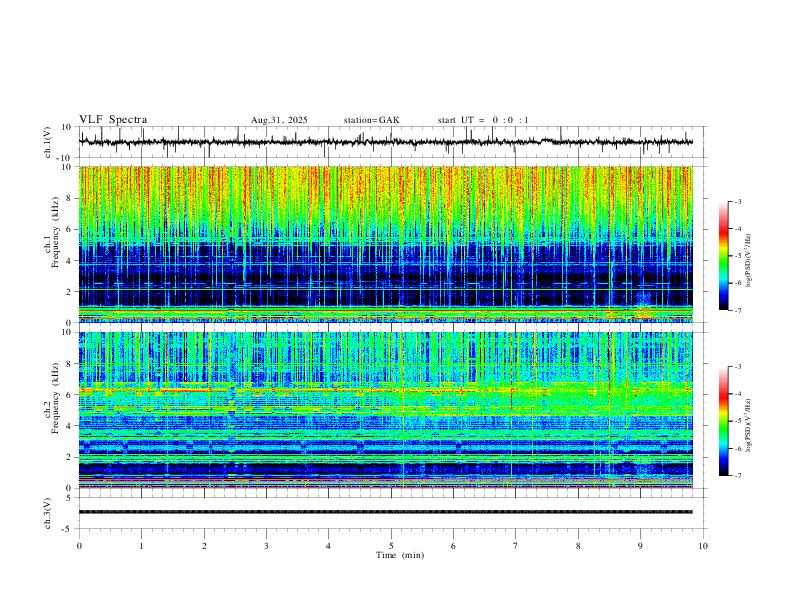Click the time axis tick label '8'
The image size is (792, 612).
pyautogui.click(x=578, y=546)
